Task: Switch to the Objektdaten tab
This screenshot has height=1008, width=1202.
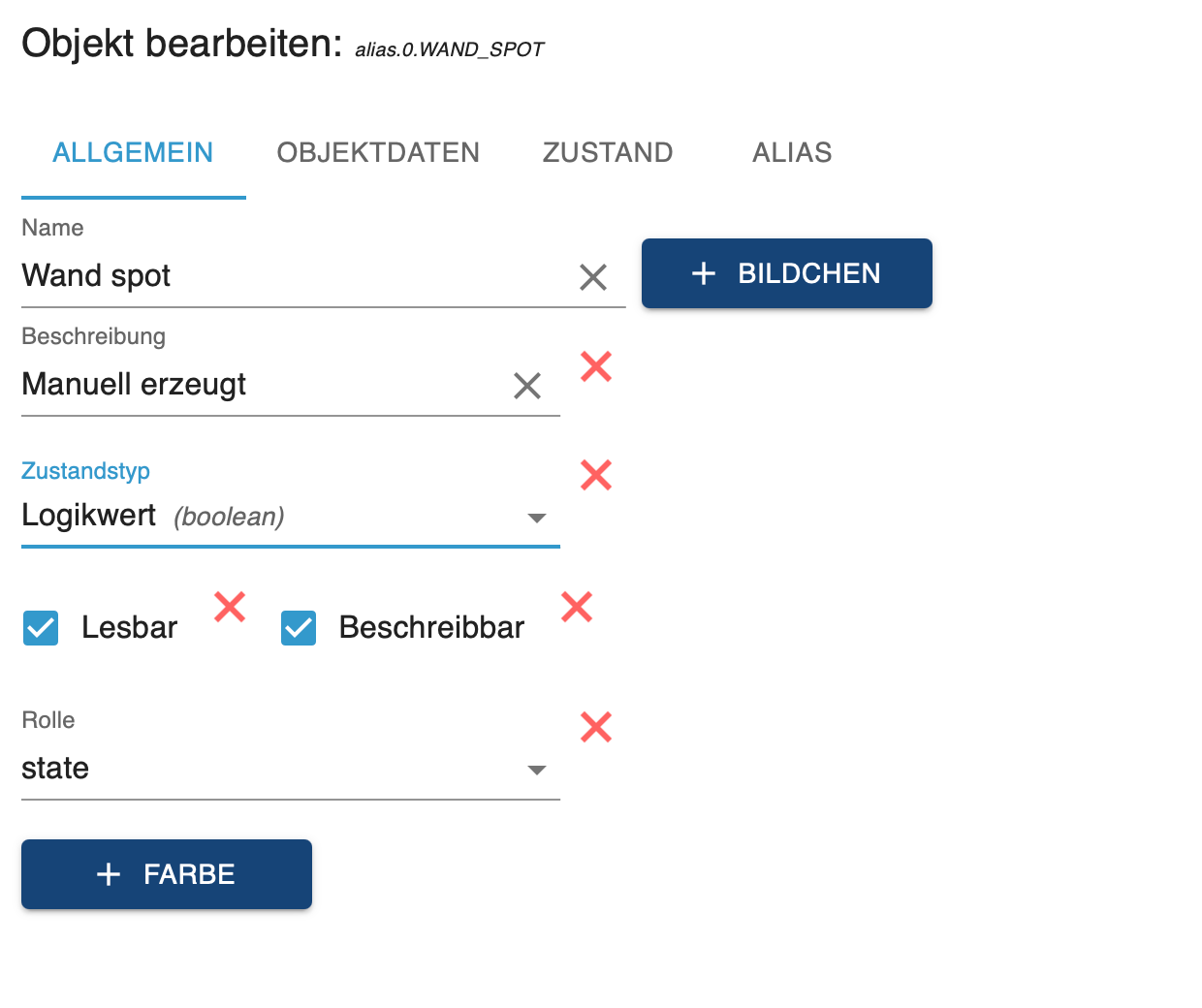Action: (x=378, y=153)
